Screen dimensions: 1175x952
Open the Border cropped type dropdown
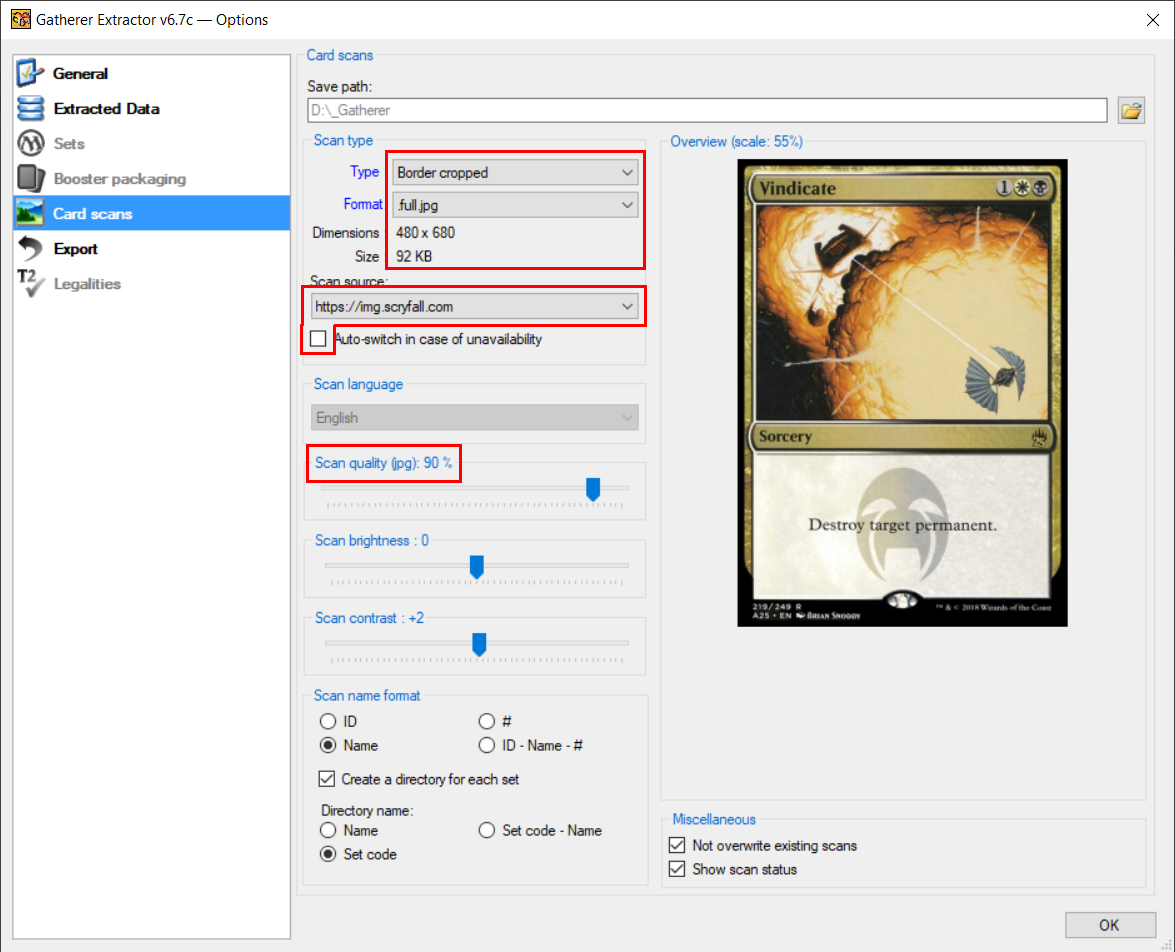515,173
